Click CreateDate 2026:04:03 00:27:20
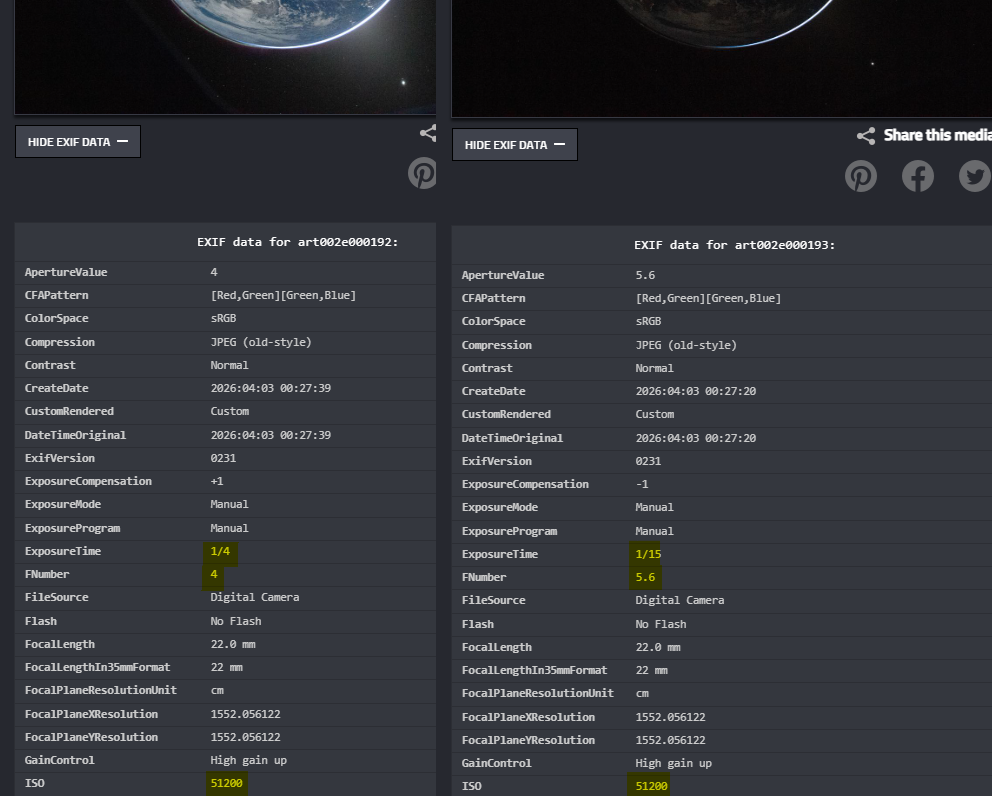Image resolution: width=992 pixels, height=796 pixels. 696,391
